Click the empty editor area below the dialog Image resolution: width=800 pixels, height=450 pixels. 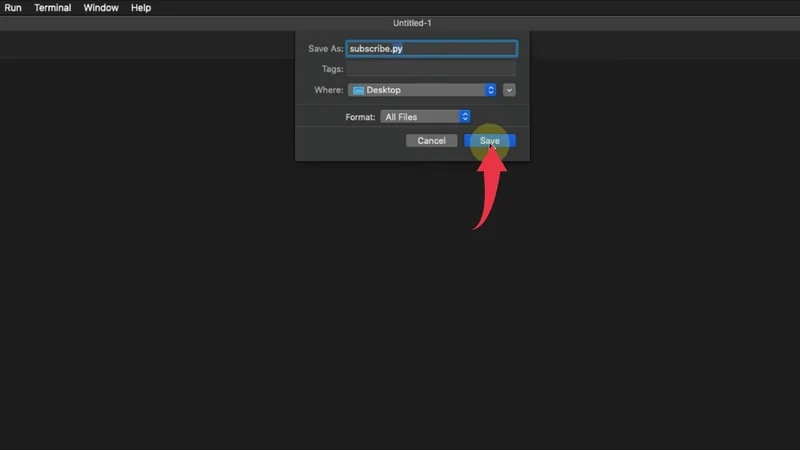tap(400, 320)
